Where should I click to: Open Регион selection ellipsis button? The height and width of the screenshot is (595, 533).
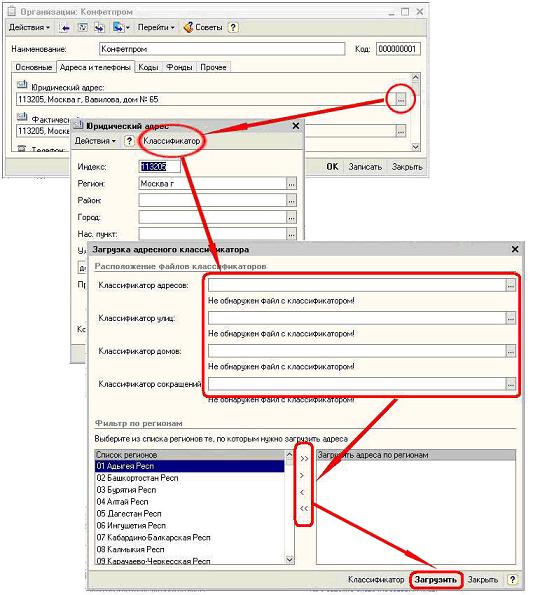coord(291,184)
